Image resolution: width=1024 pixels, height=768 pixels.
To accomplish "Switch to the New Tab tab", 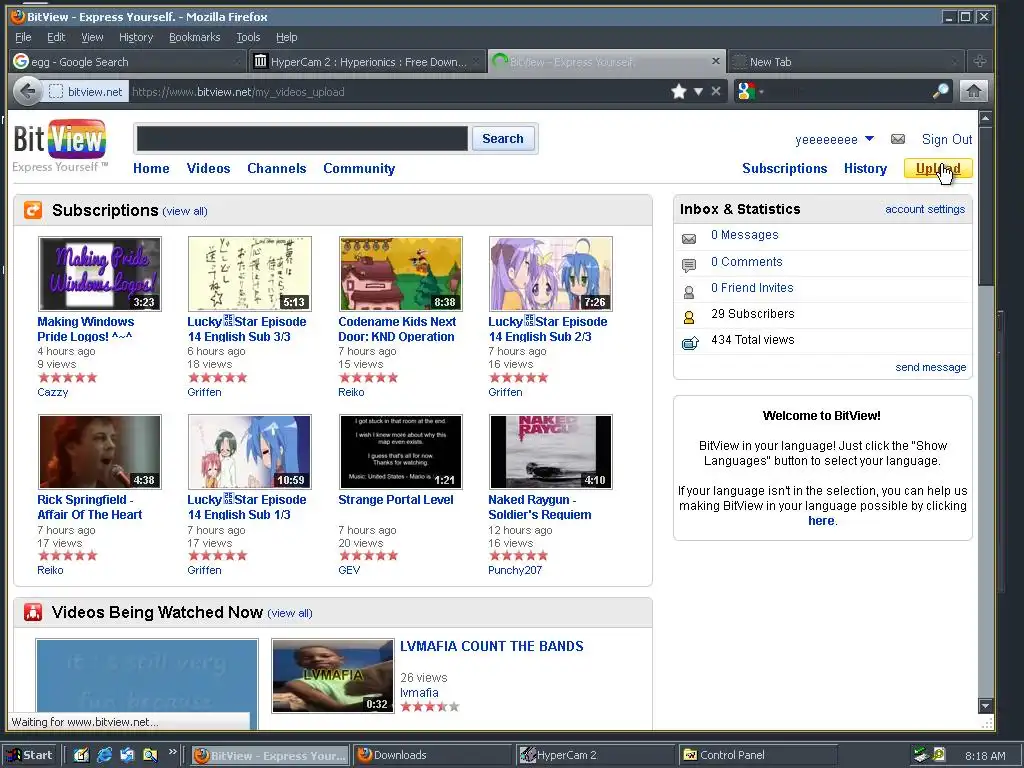I will tap(846, 61).
